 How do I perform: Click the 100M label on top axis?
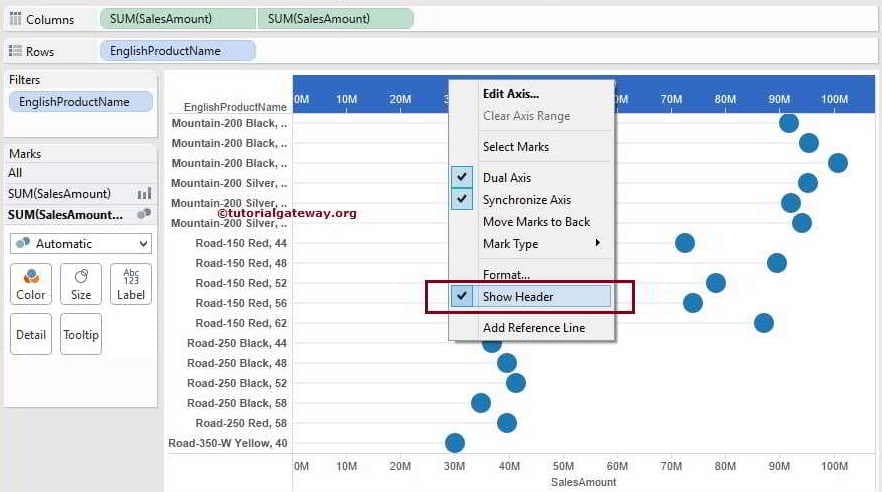[x=834, y=99]
